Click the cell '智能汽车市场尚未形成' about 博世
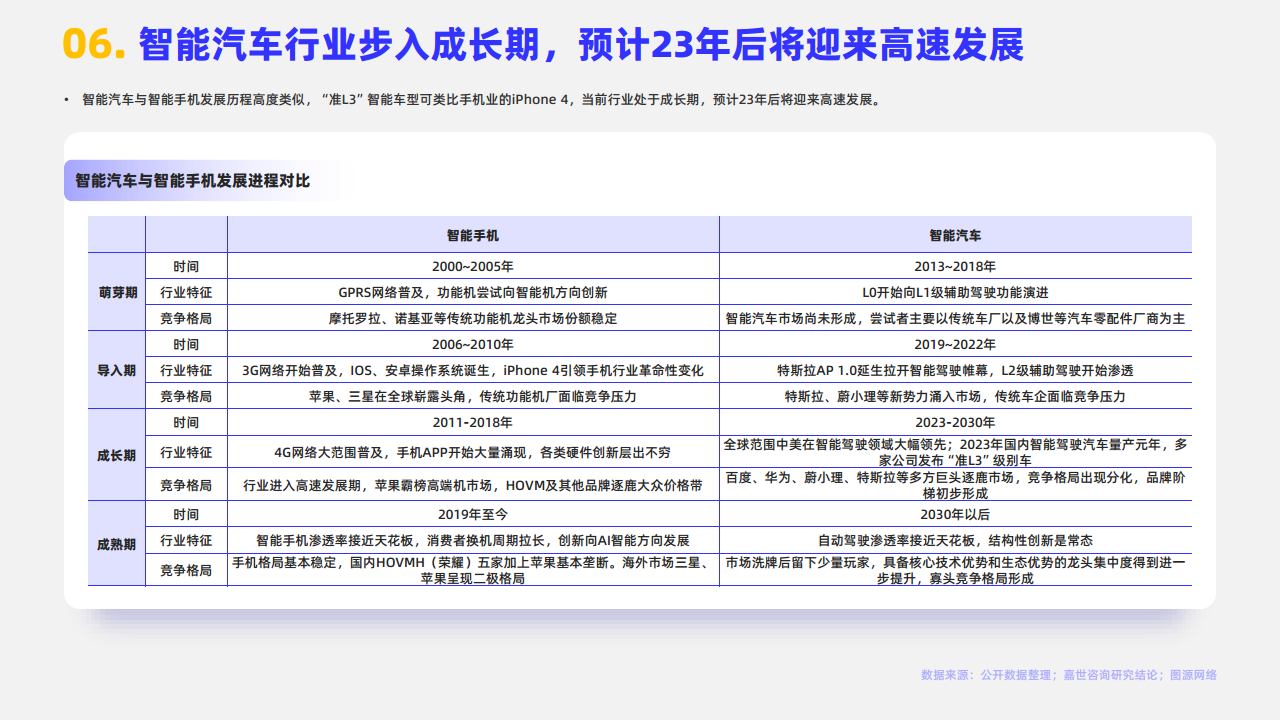This screenshot has height=720, width=1280. (955, 319)
